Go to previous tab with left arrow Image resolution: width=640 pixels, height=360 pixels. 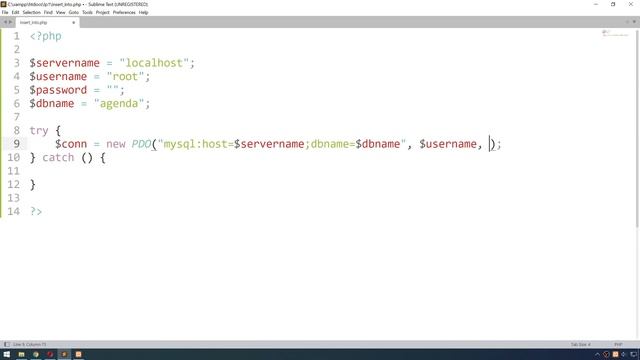click(5, 22)
